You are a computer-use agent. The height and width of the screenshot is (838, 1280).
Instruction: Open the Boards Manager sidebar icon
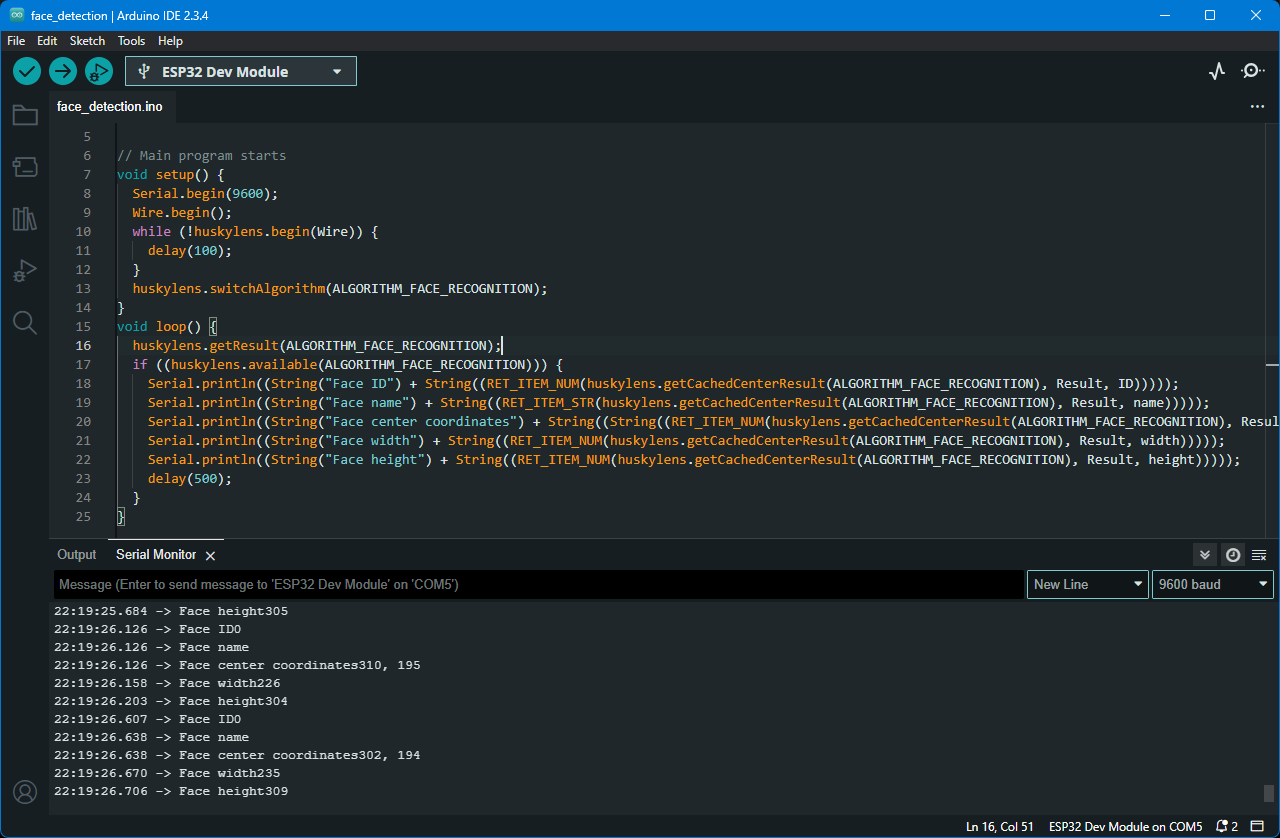click(25, 167)
